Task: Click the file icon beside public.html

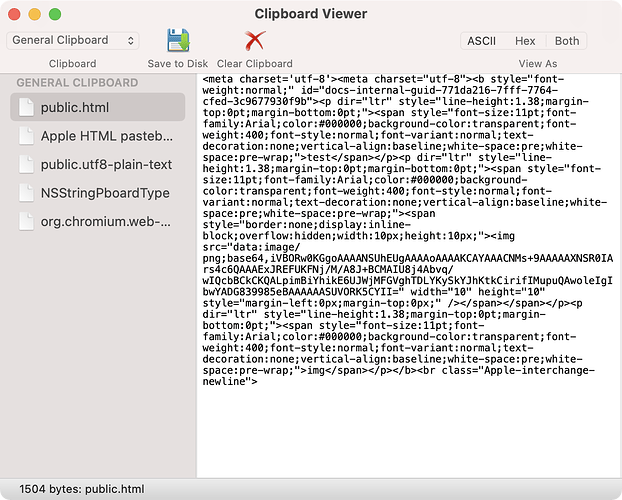Action: [26, 107]
